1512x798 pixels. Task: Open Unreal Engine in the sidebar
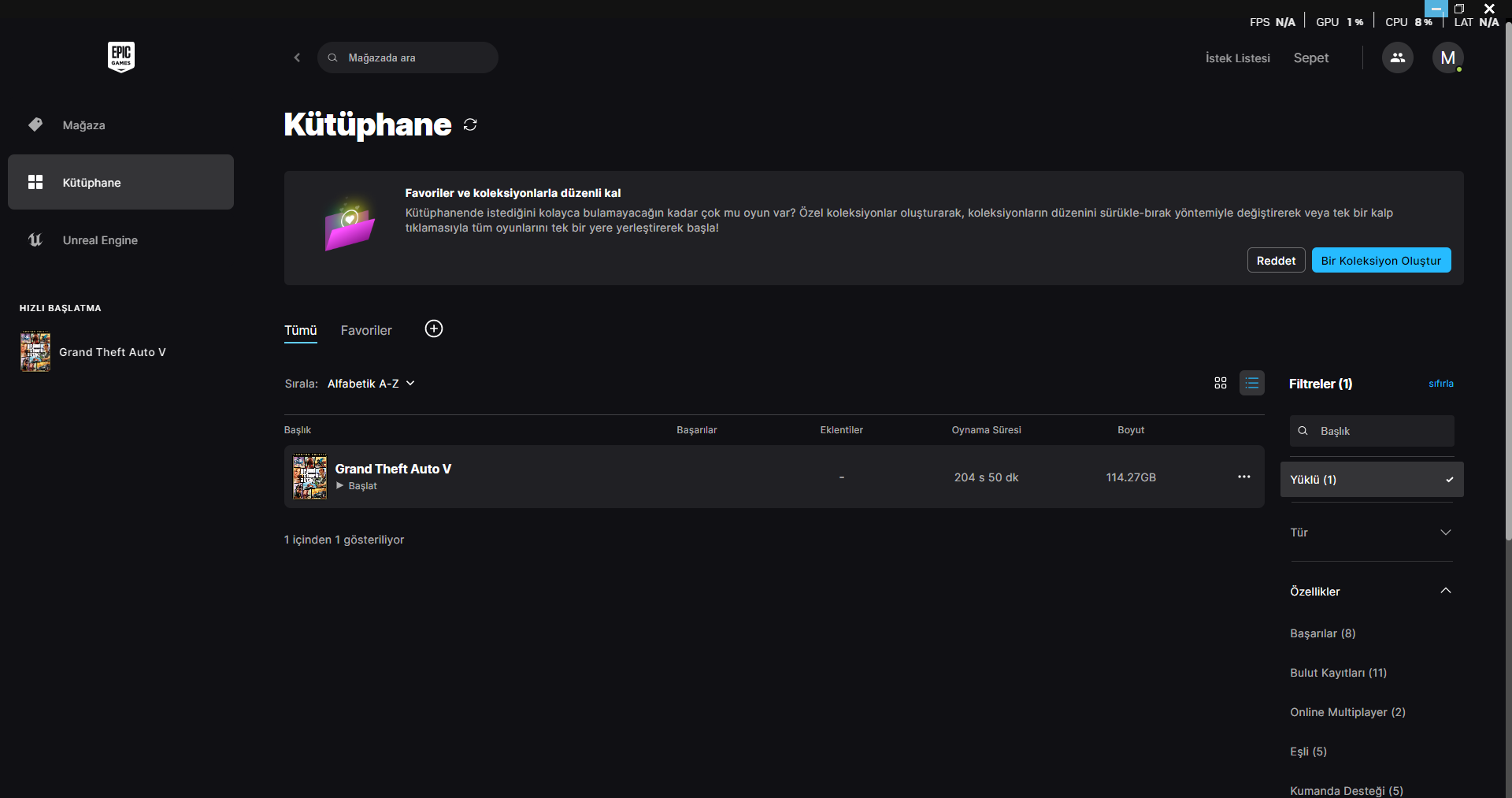pyautogui.click(x=120, y=239)
